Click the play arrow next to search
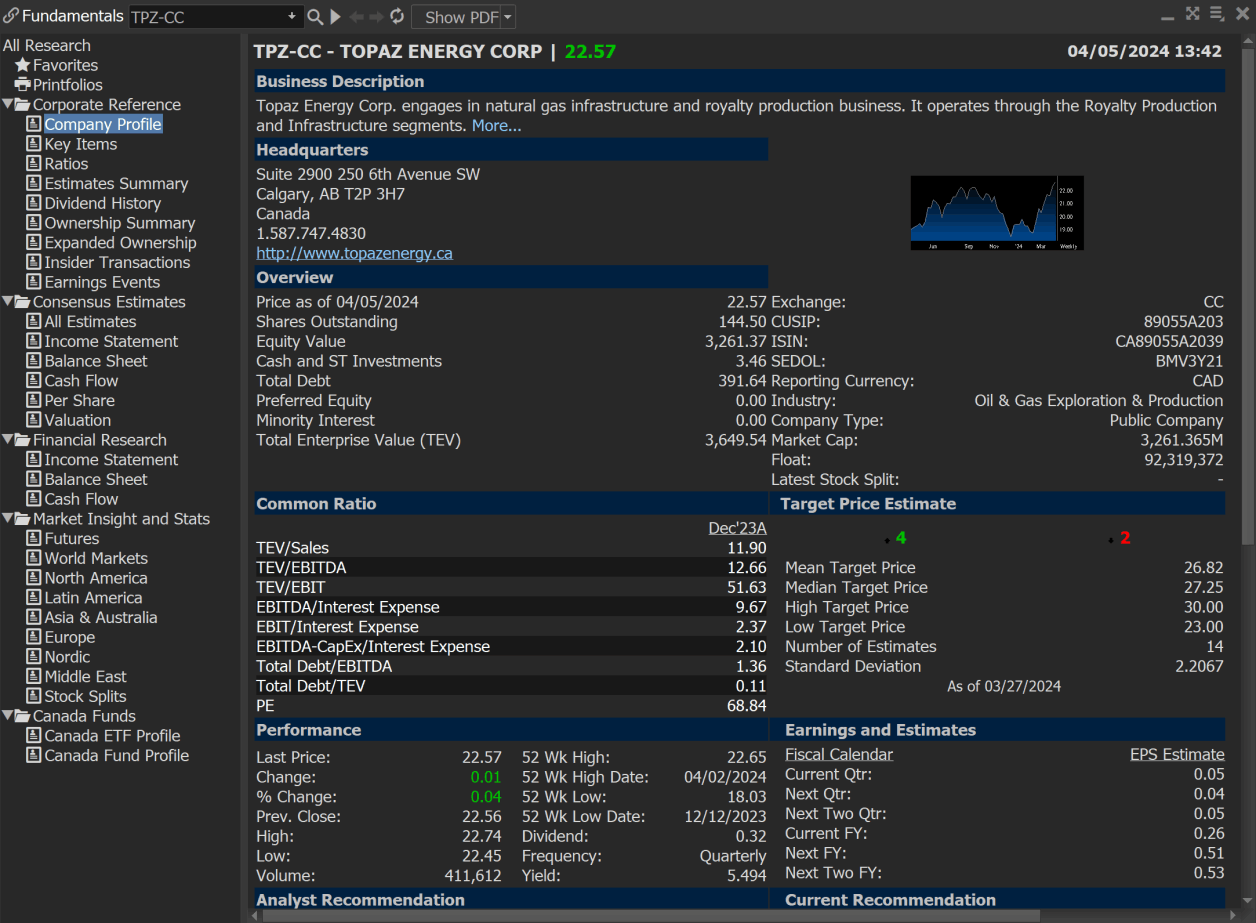This screenshot has height=923, width=1256. 336,16
